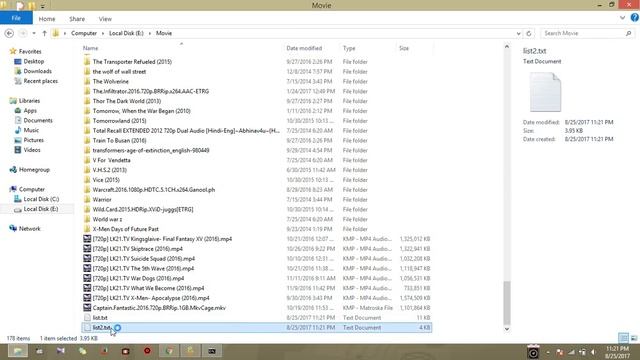Switch to Details view using status bar toggle
This screenshot has height=360, width=640.
[623, 338]
